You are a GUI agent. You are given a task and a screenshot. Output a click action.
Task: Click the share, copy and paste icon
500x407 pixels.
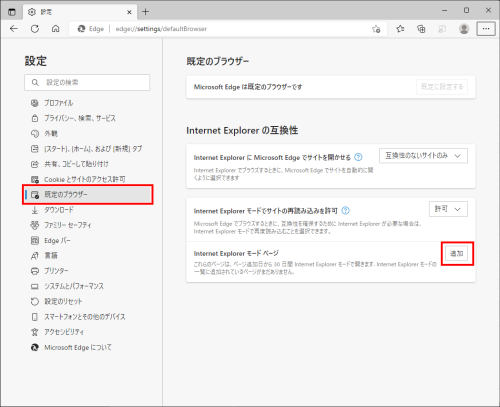(x=35, y=164)
